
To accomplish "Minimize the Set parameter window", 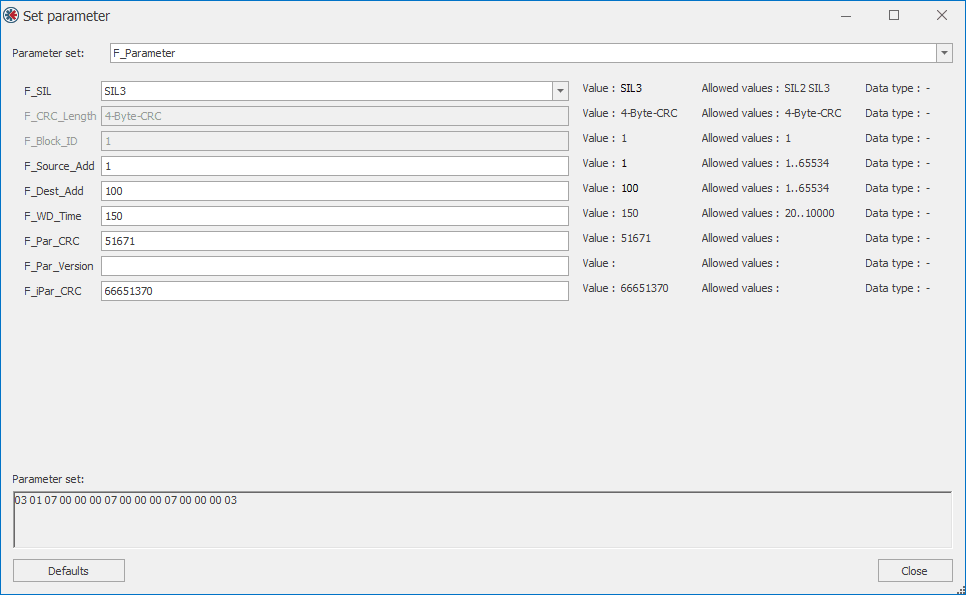I will pyautogui.click(x=846, y=15).
